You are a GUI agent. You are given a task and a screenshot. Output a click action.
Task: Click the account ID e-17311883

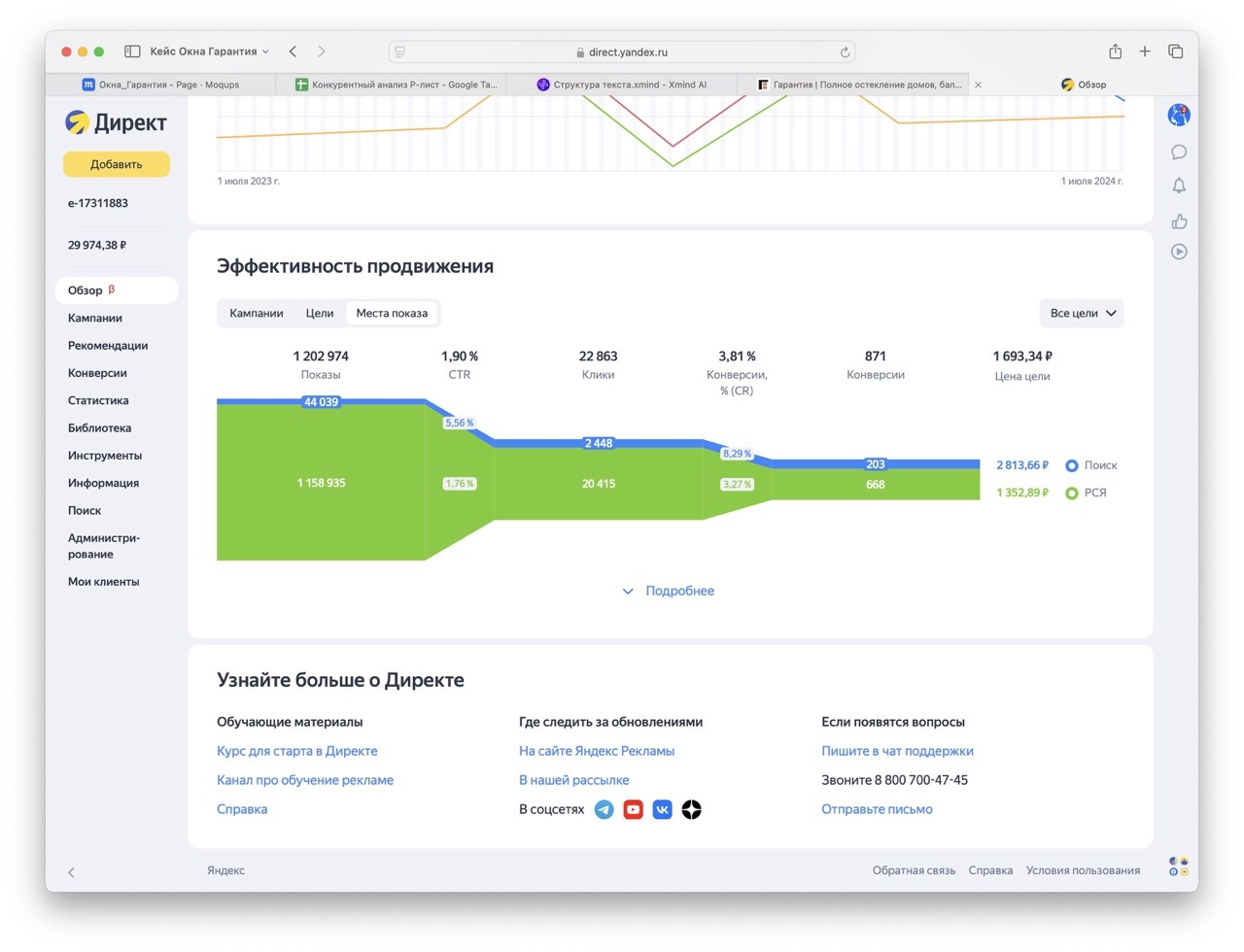click(98, 203)
